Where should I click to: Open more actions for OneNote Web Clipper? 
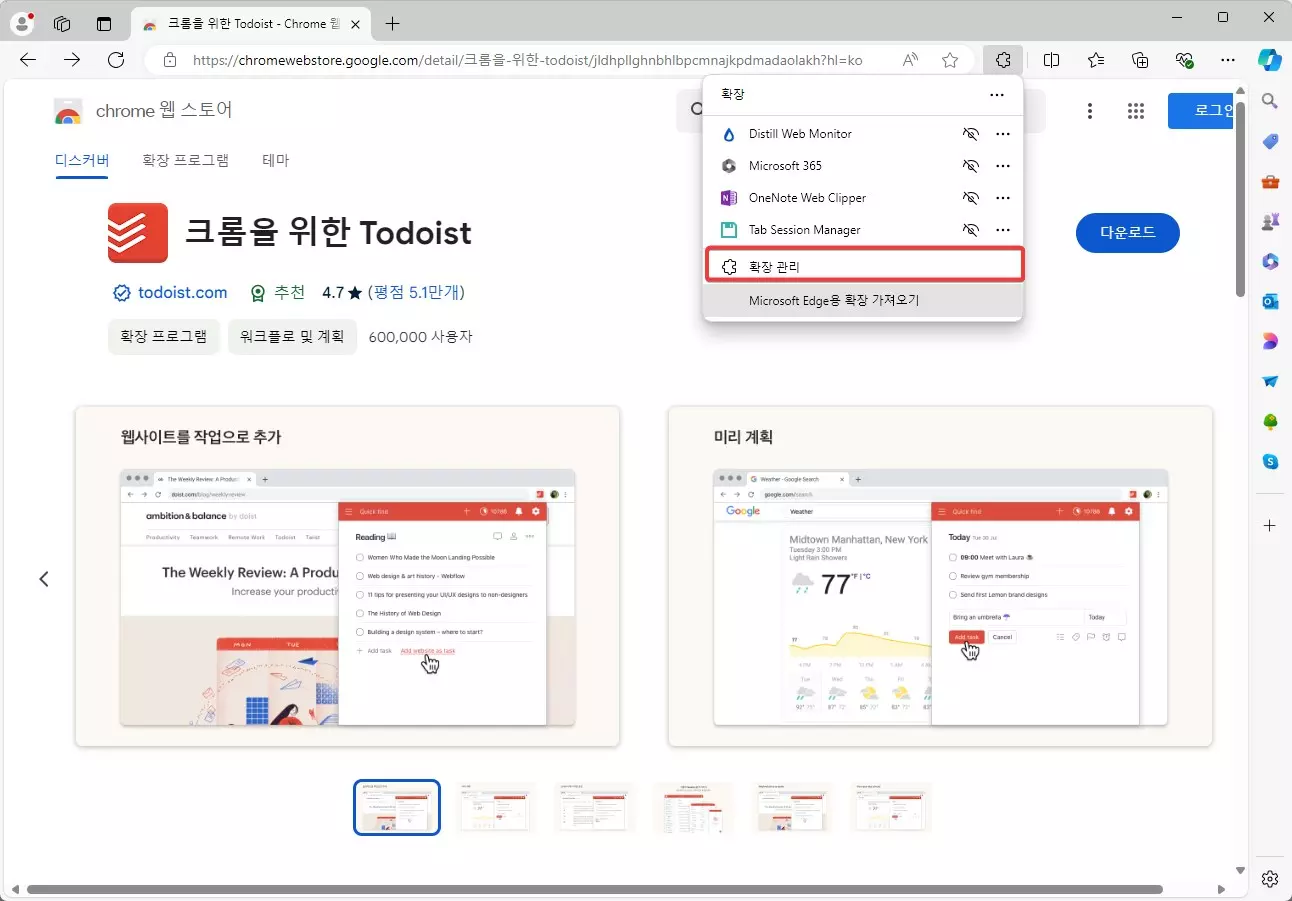(x=1003, y=198)
